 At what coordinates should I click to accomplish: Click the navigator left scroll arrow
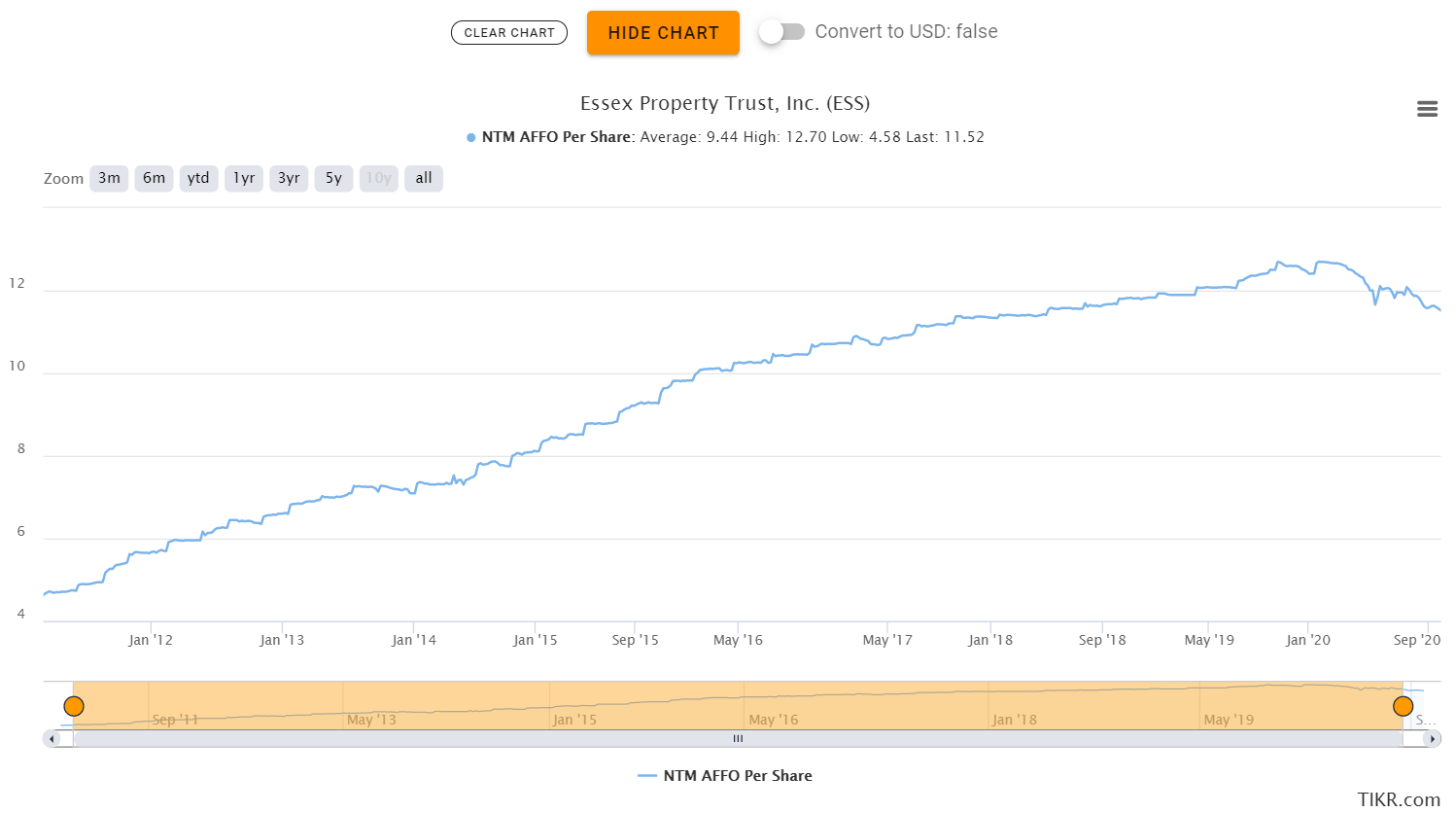point(52,739)
